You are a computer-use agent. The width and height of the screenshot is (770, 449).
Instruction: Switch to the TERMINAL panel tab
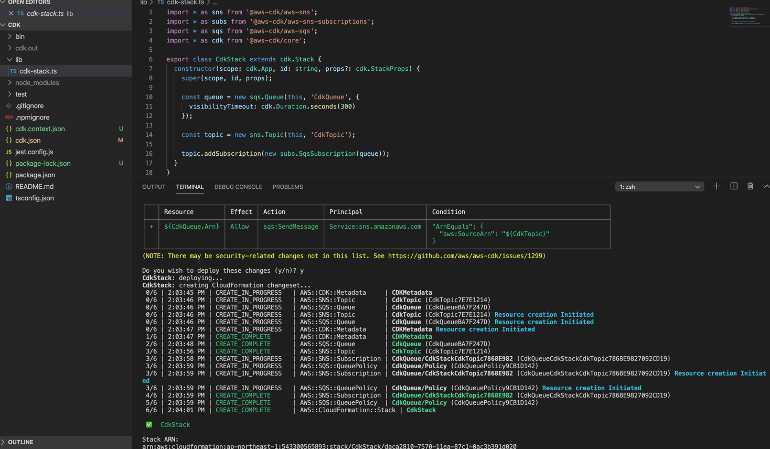tap(190, 187)
